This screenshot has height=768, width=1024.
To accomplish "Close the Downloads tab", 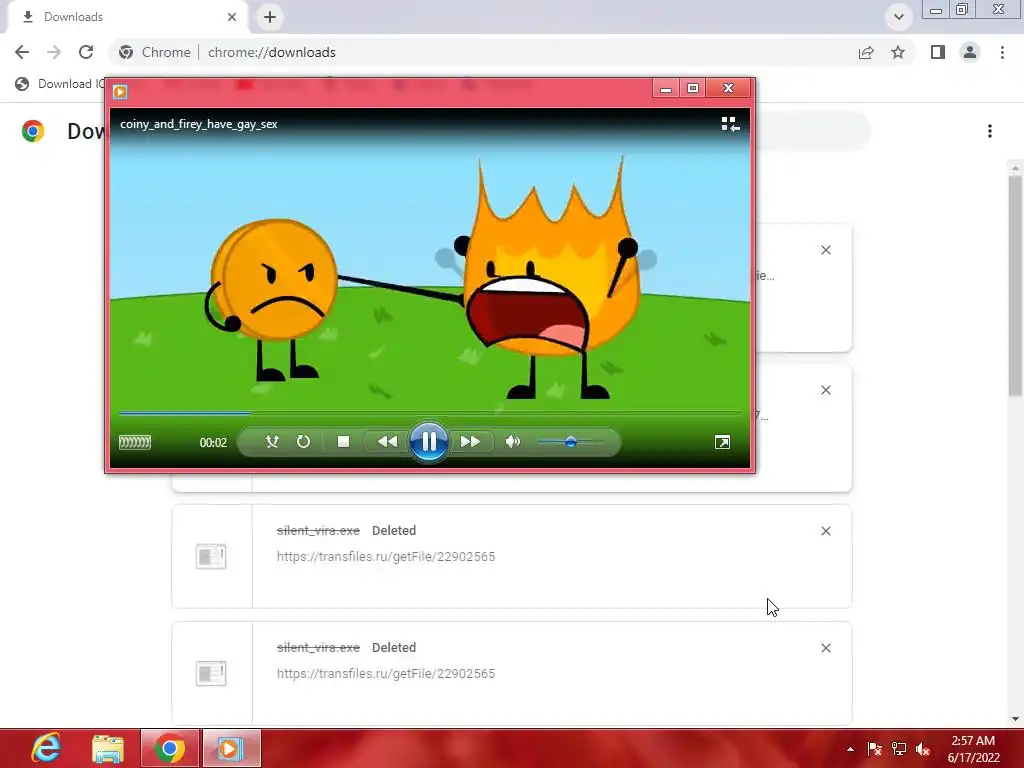I will (232, 17).
